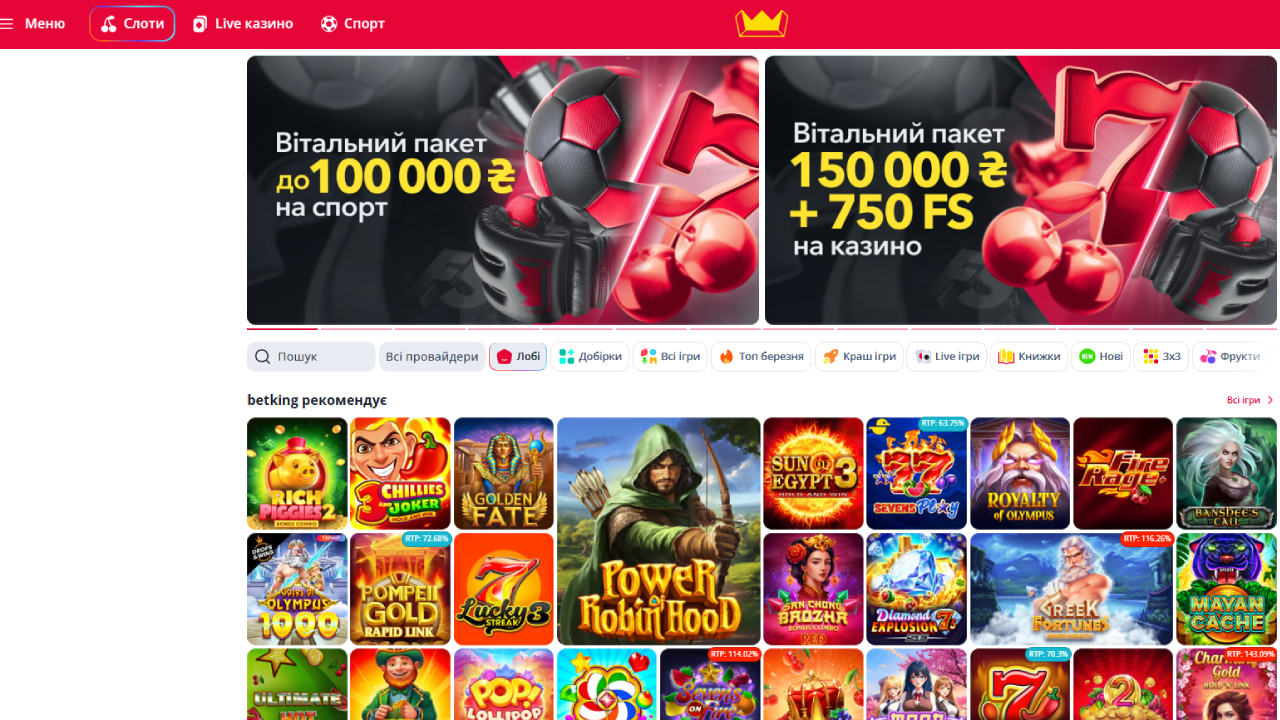
Task: Select the first banner carousel indicator
Action: [282, 329]
